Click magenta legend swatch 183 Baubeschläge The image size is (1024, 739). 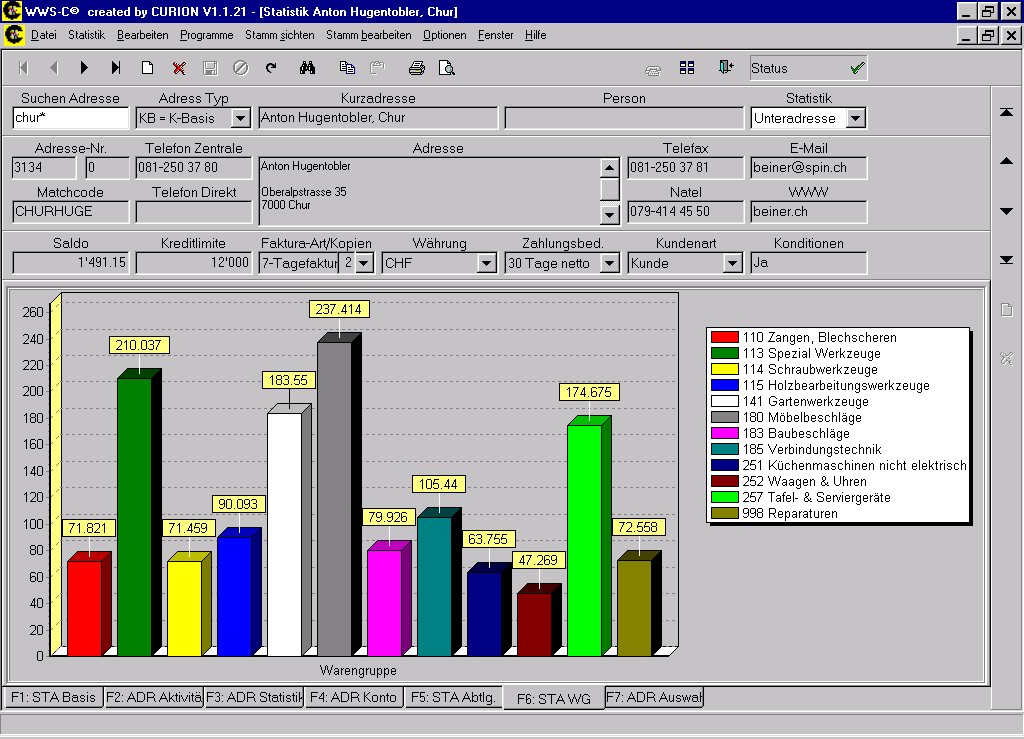pos(724,433)
